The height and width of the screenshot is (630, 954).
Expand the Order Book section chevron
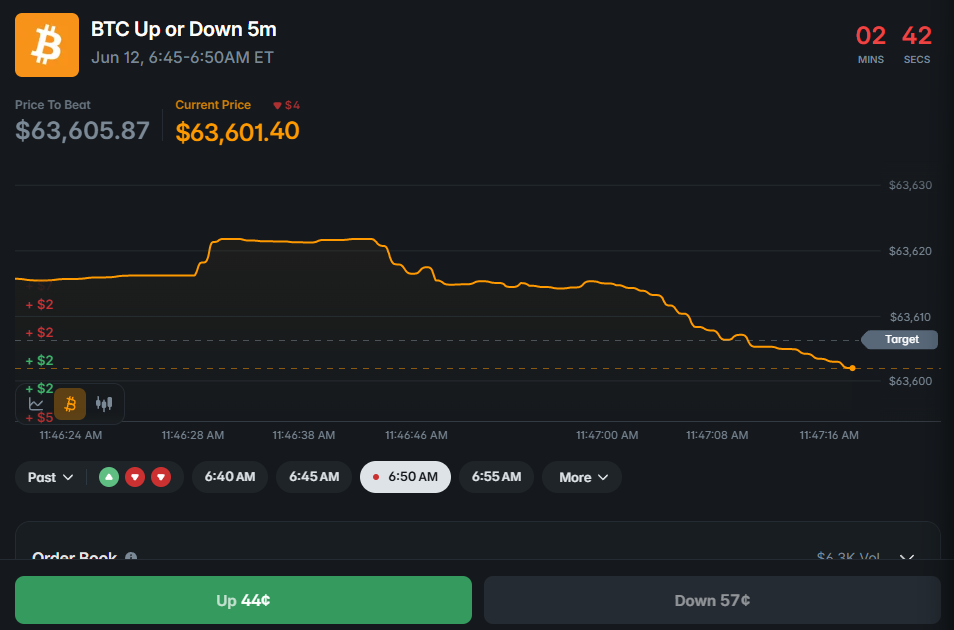[907, 557]
